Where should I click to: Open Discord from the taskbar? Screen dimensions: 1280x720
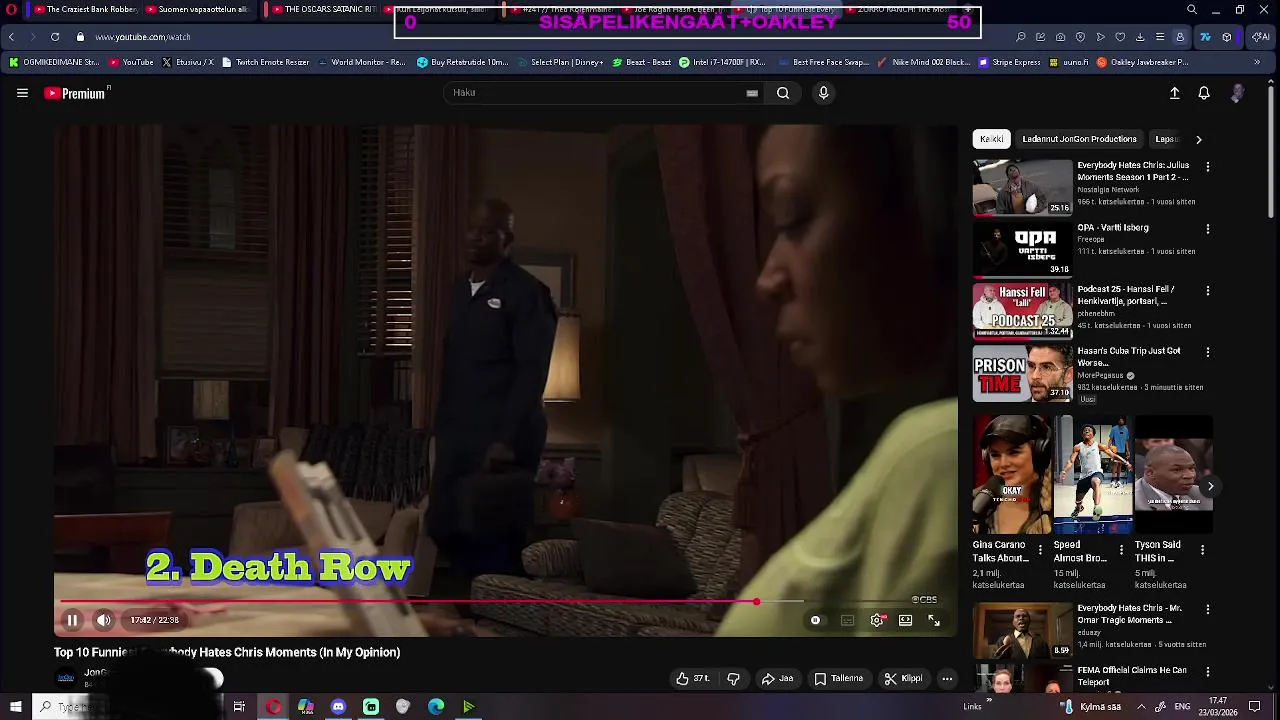pyautogui.click(x=338, y=707)
